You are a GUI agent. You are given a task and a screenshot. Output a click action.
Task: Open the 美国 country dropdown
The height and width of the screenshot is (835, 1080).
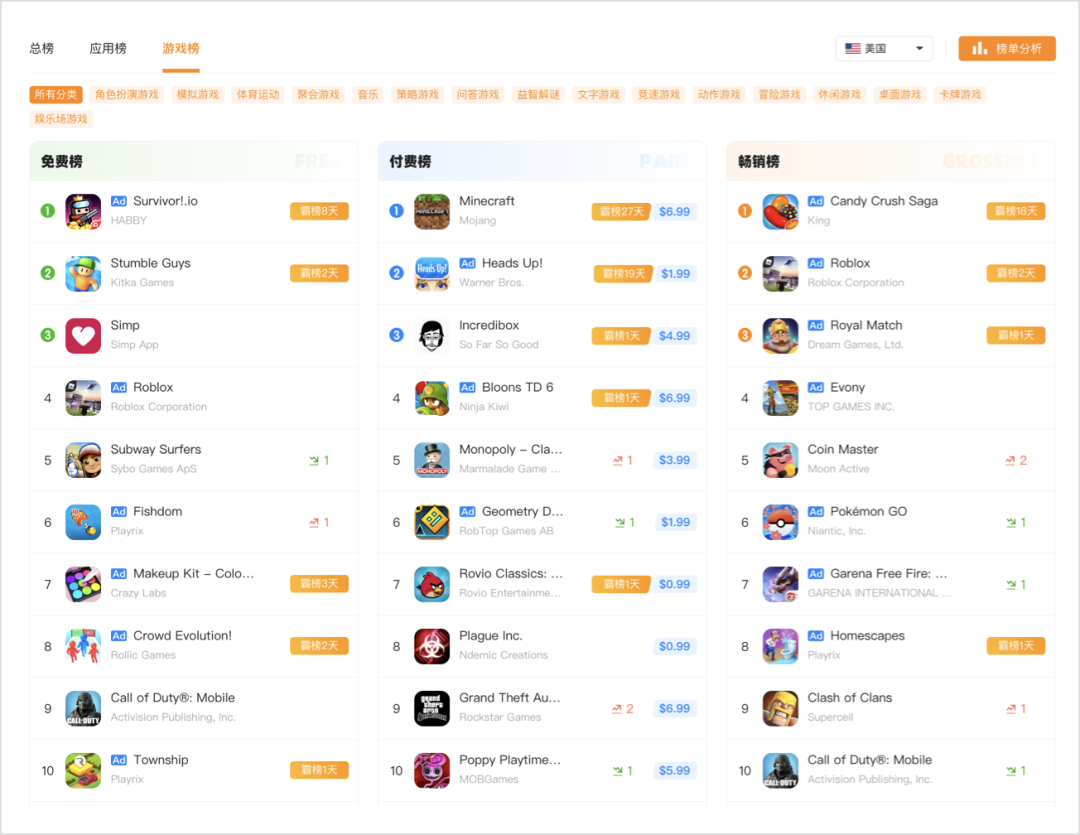884,48
